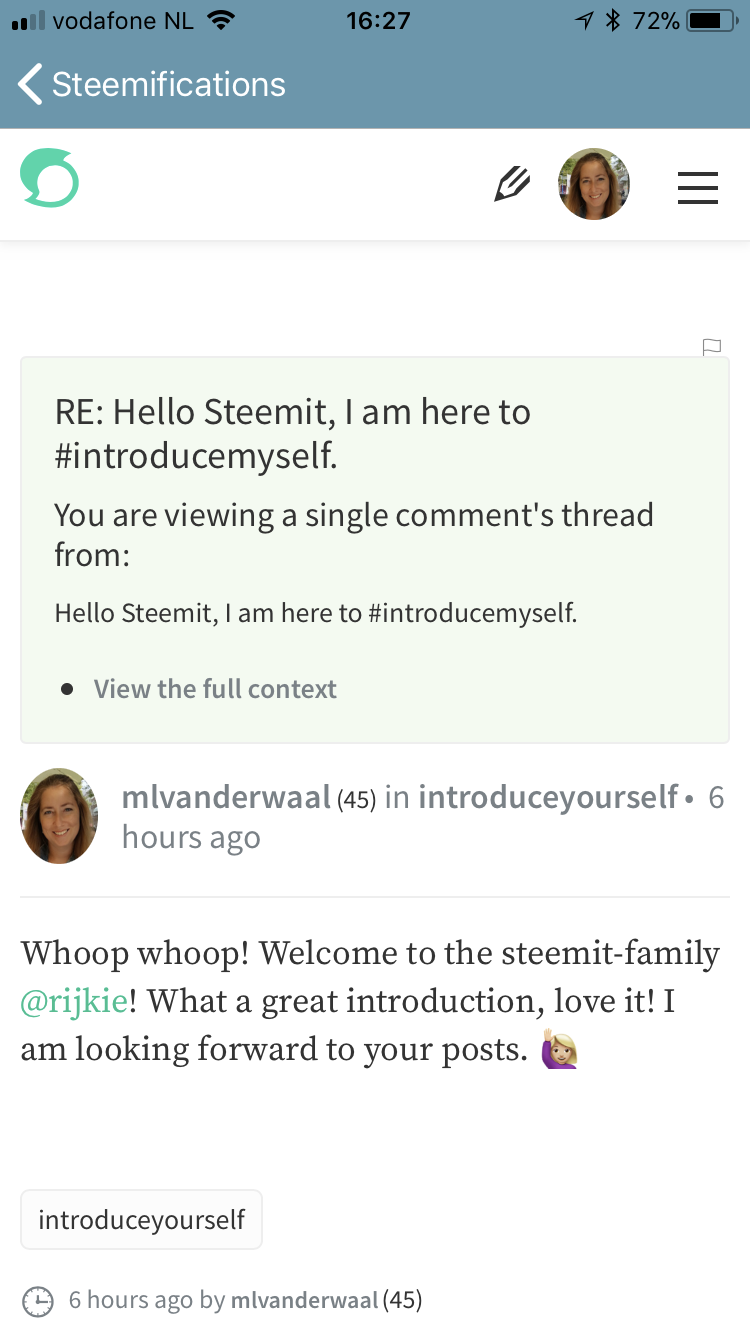Tap the comment author's avatar photo

coord(59,816)
